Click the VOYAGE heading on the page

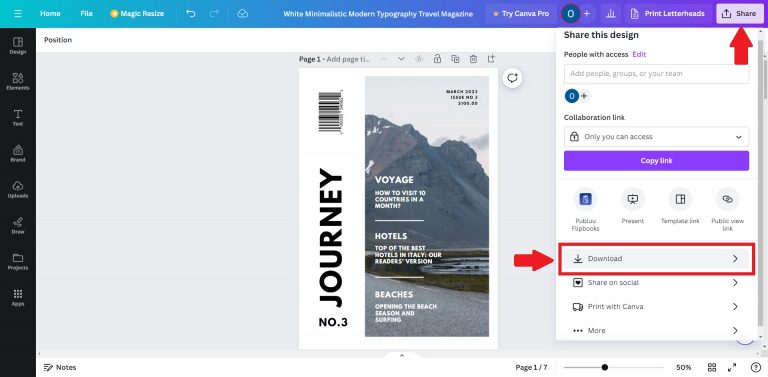coord(394,180)
